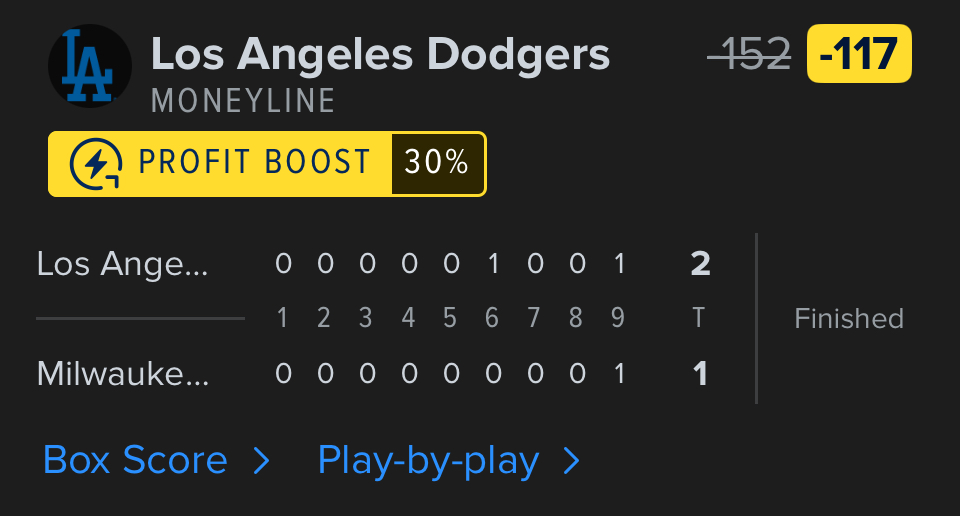This screenshot has height=516, width=960.
Task: Click the crossed-out -152 original odds
Action: click(749, 54)
